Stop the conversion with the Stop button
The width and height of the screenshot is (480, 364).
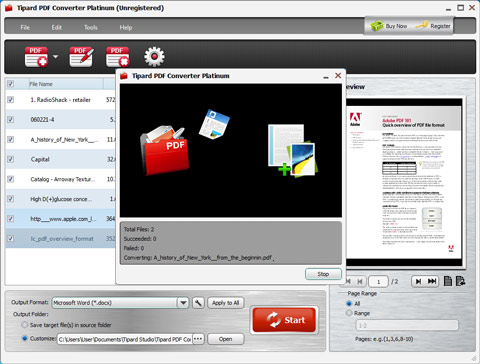click(x=323, y=274)
